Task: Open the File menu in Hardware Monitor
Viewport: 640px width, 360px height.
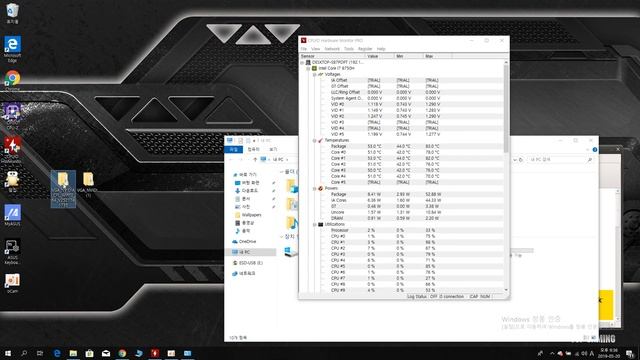Action: [x=304, y=49]
